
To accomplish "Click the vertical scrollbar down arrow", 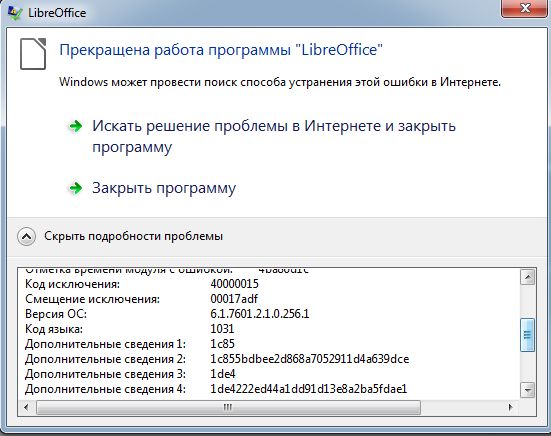I will (x=527, y=390).
